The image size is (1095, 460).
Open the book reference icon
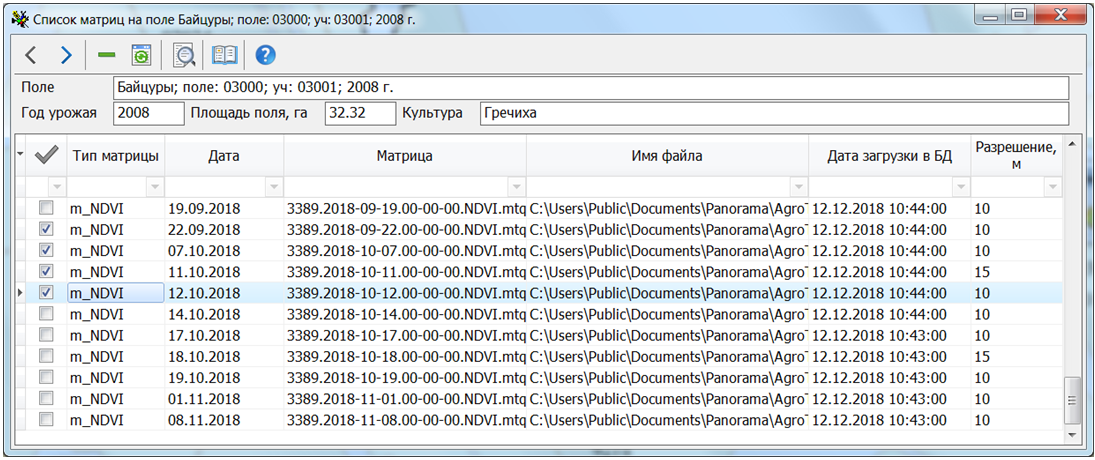pos(225,55)
